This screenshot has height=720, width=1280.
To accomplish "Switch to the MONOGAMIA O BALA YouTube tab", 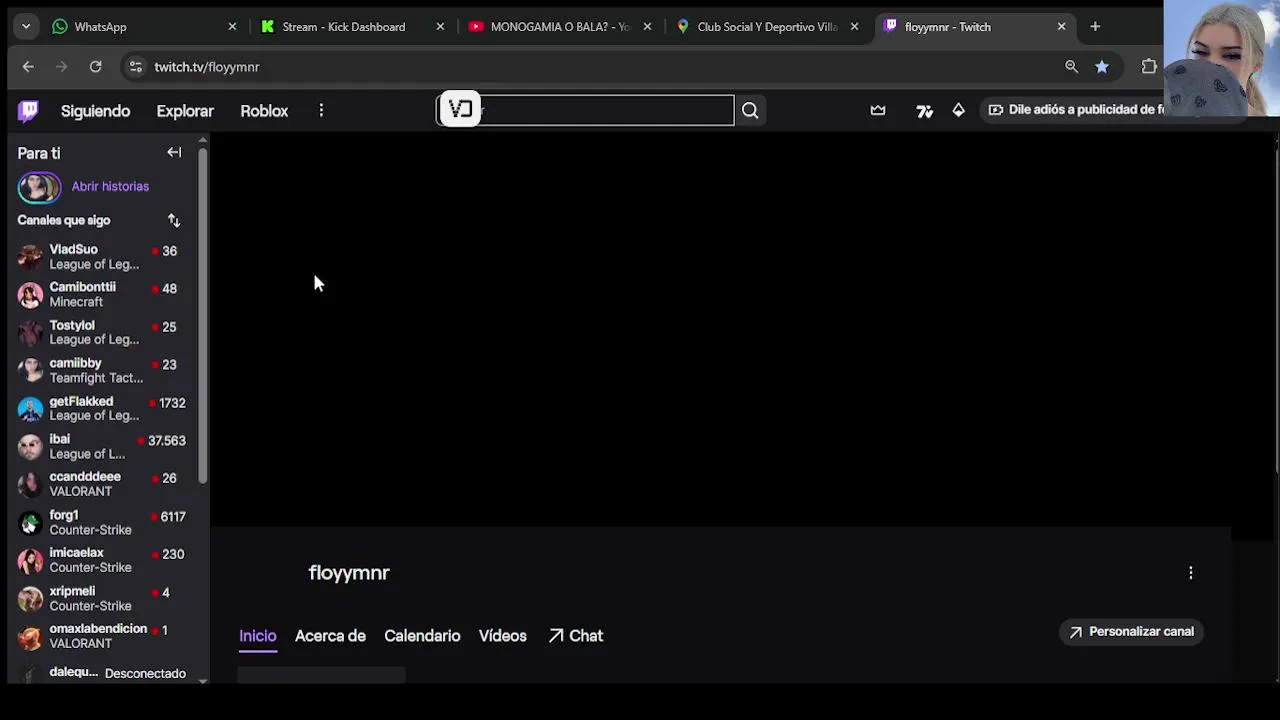I will pos(558,27).
